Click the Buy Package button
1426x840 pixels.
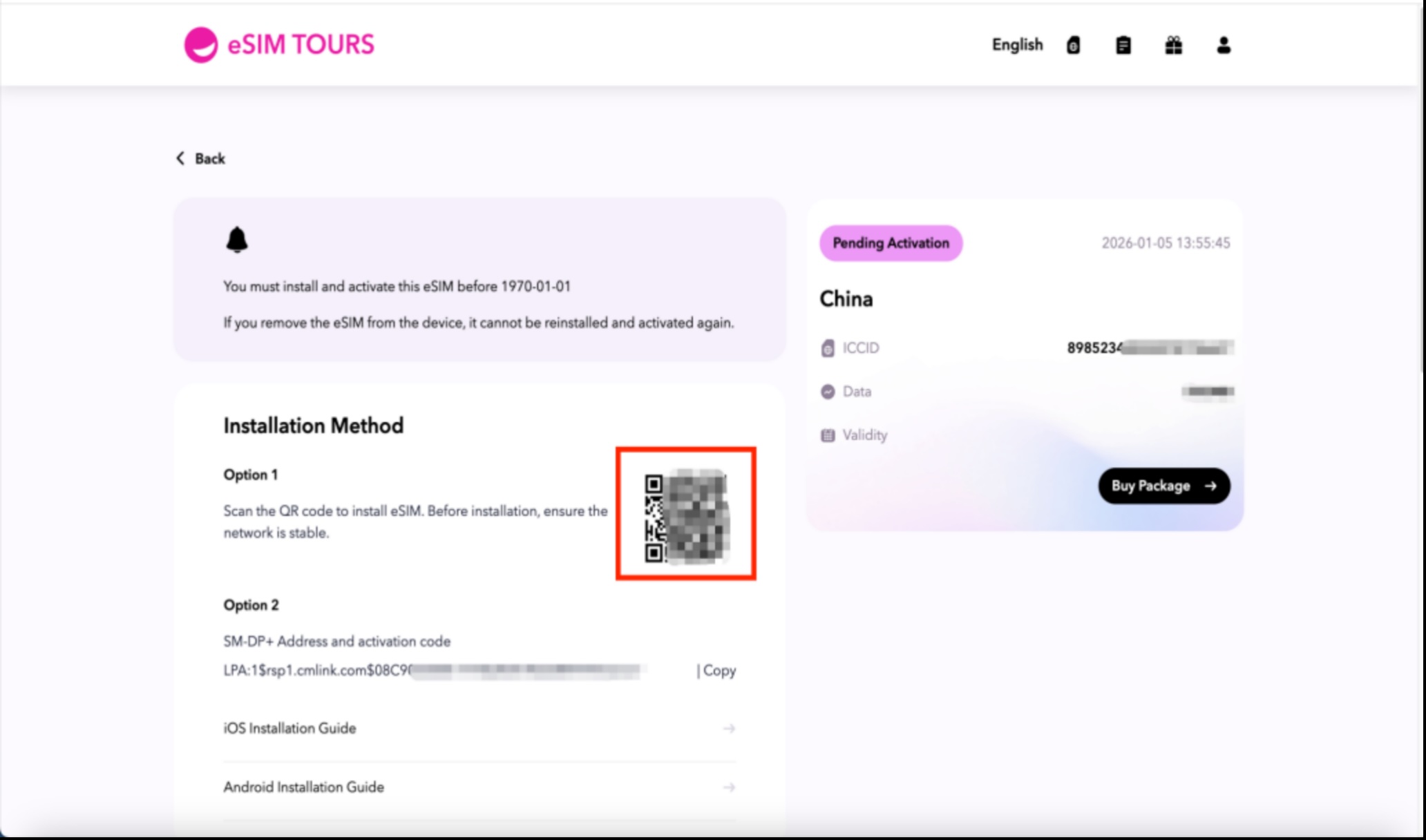(x=1163, y=486)
